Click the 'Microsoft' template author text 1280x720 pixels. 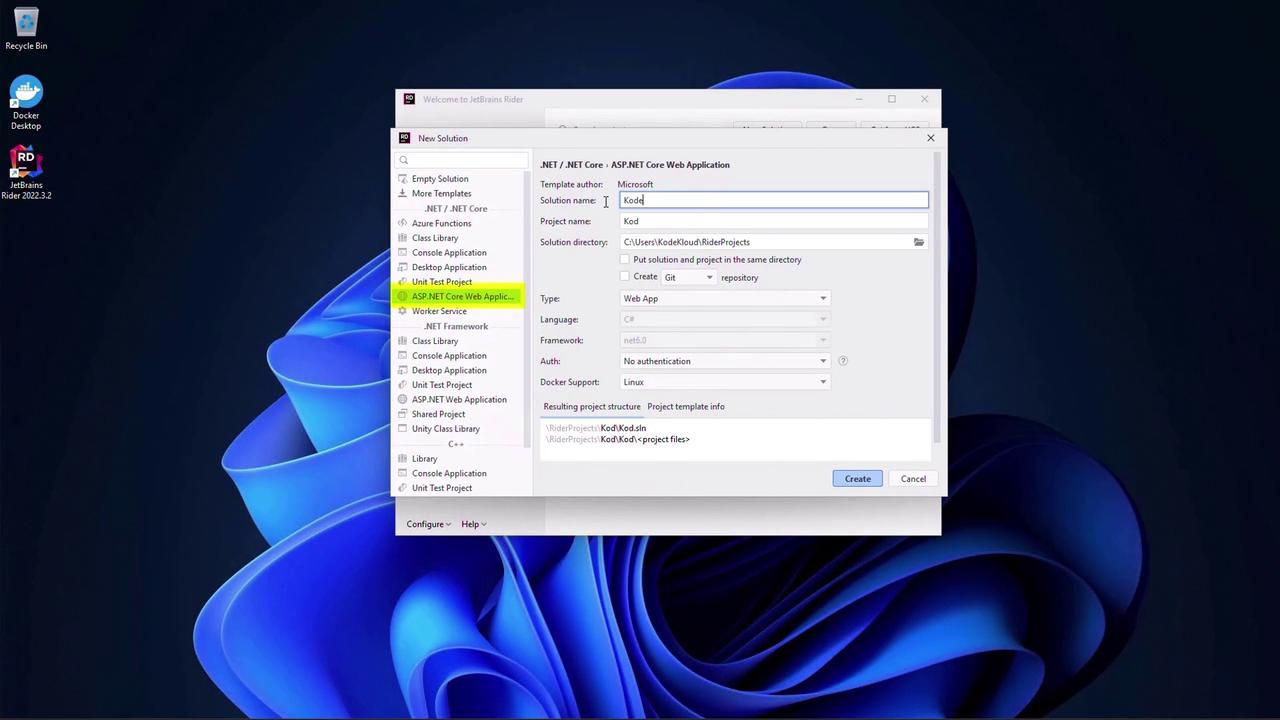pos(635,184)
